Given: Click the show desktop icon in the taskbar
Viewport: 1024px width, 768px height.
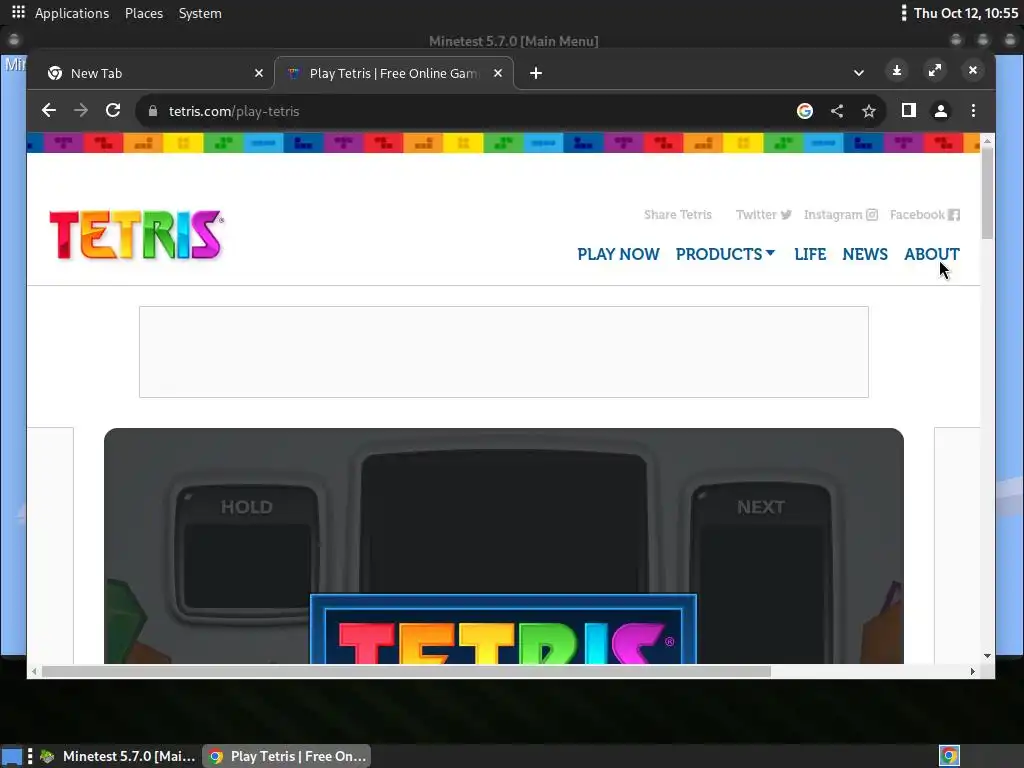Looking at the screenshot, I should 11,756.
